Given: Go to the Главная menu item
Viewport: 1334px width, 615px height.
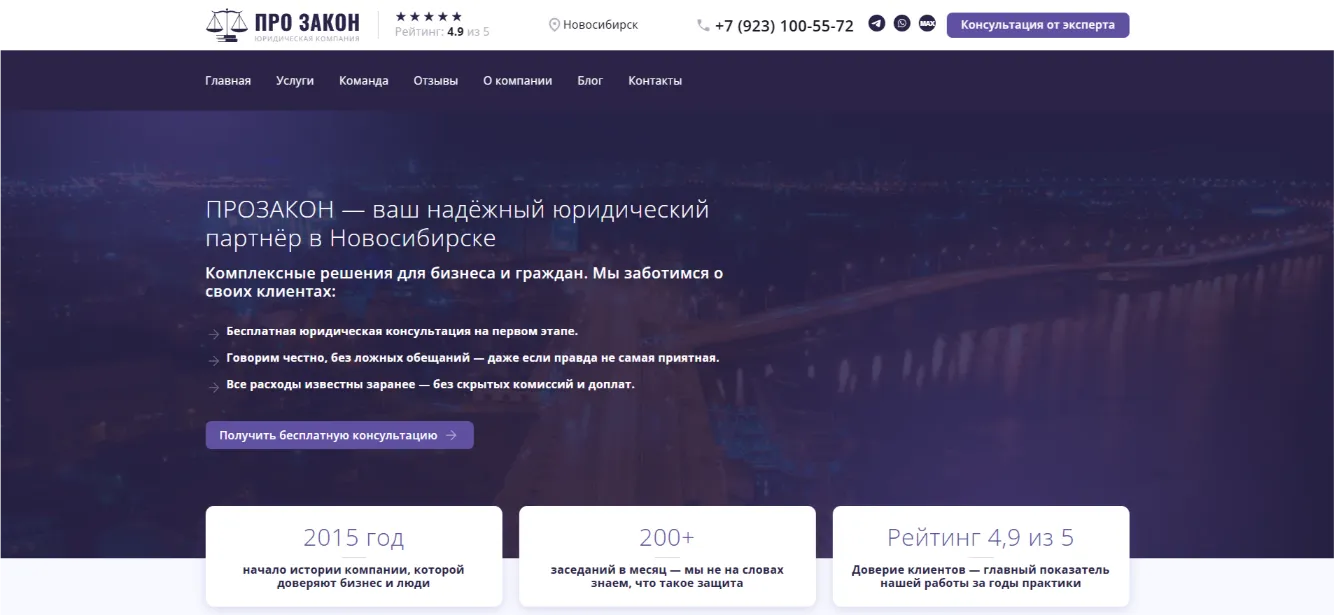Looking at the screenshot, I should 228,81.
